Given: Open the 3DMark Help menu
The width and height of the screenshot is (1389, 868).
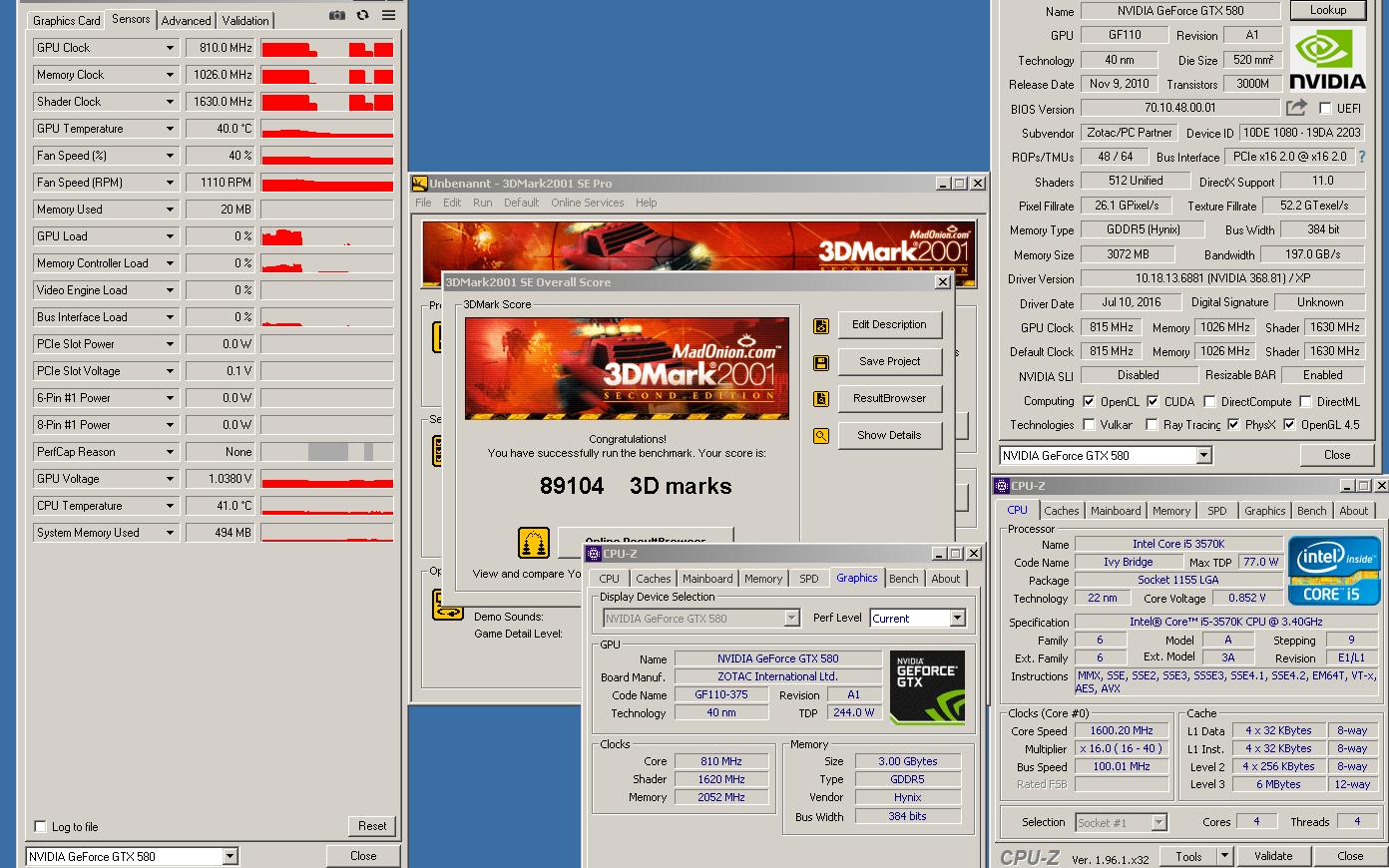Looking at the screenshot, I should (x=647, y=203).
